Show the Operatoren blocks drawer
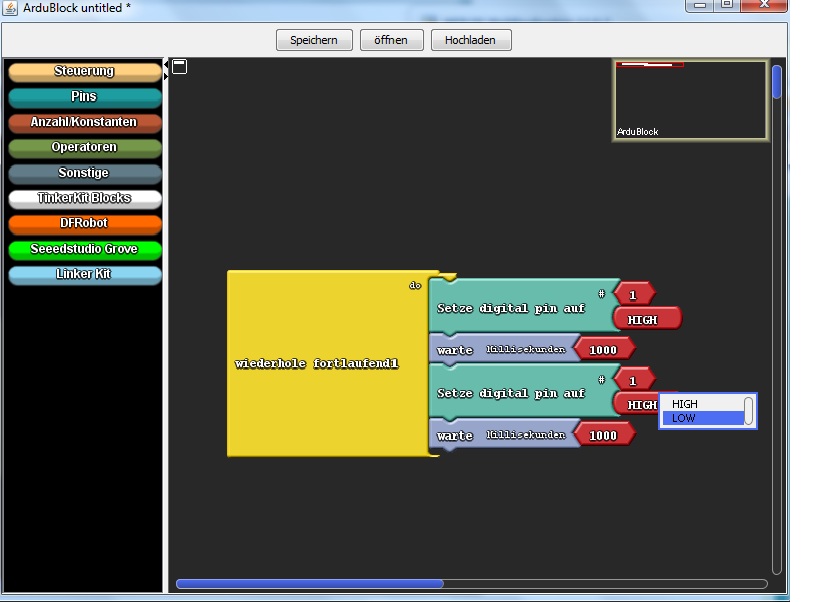The height and width of the screenshot is (602, 819). [84, 148]
